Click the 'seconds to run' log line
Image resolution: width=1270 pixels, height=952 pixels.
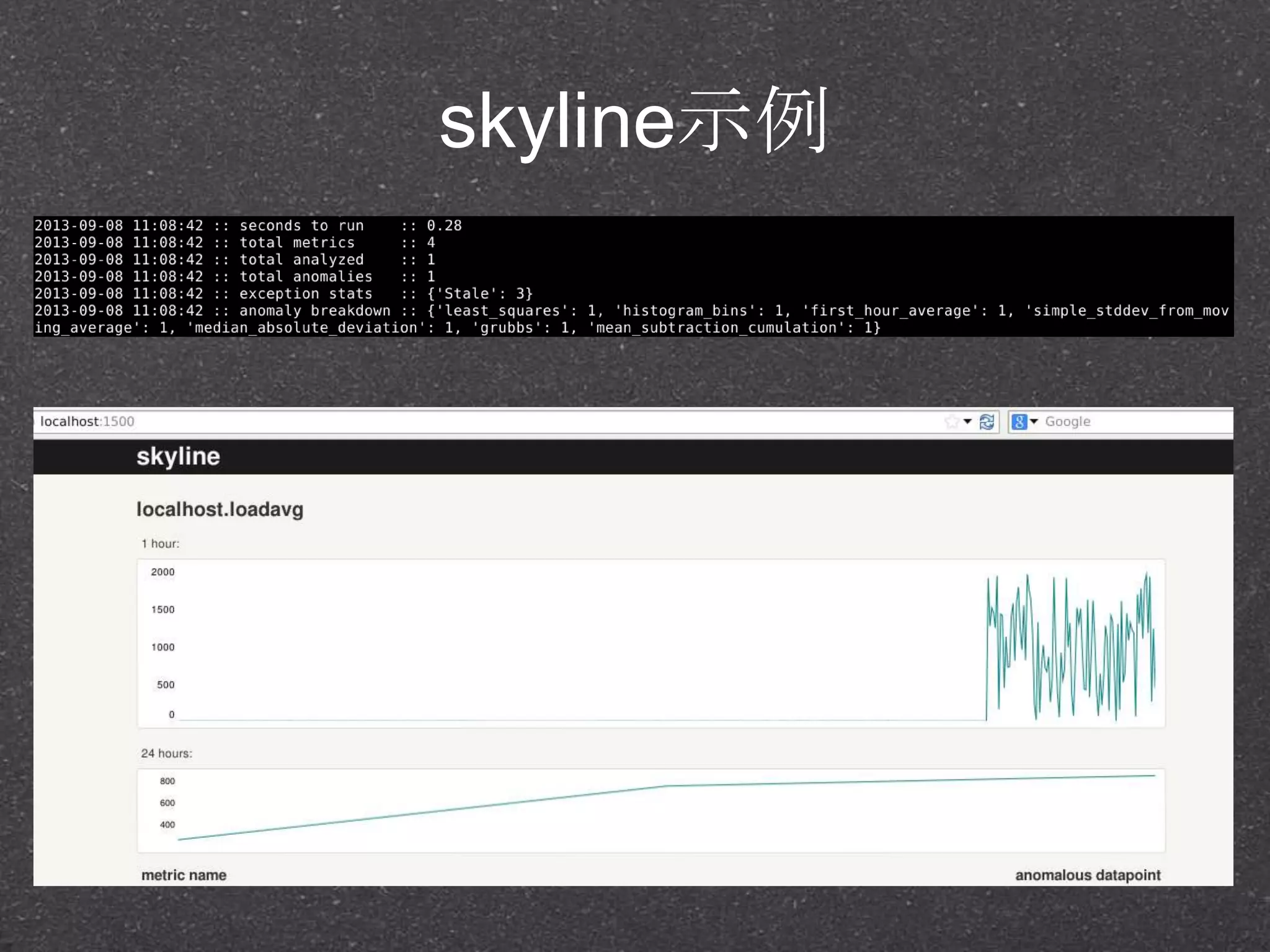point(248,226)
